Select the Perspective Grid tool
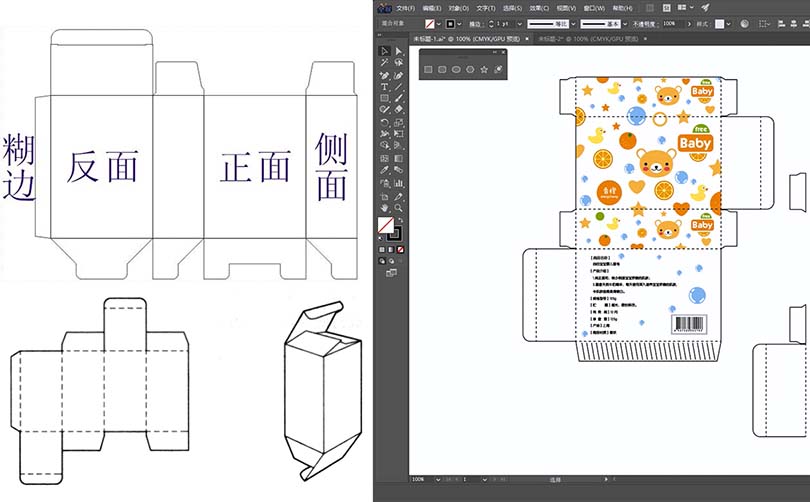Image resolution: width=810 pixels, height=502 pixels. tap(398, 146)
